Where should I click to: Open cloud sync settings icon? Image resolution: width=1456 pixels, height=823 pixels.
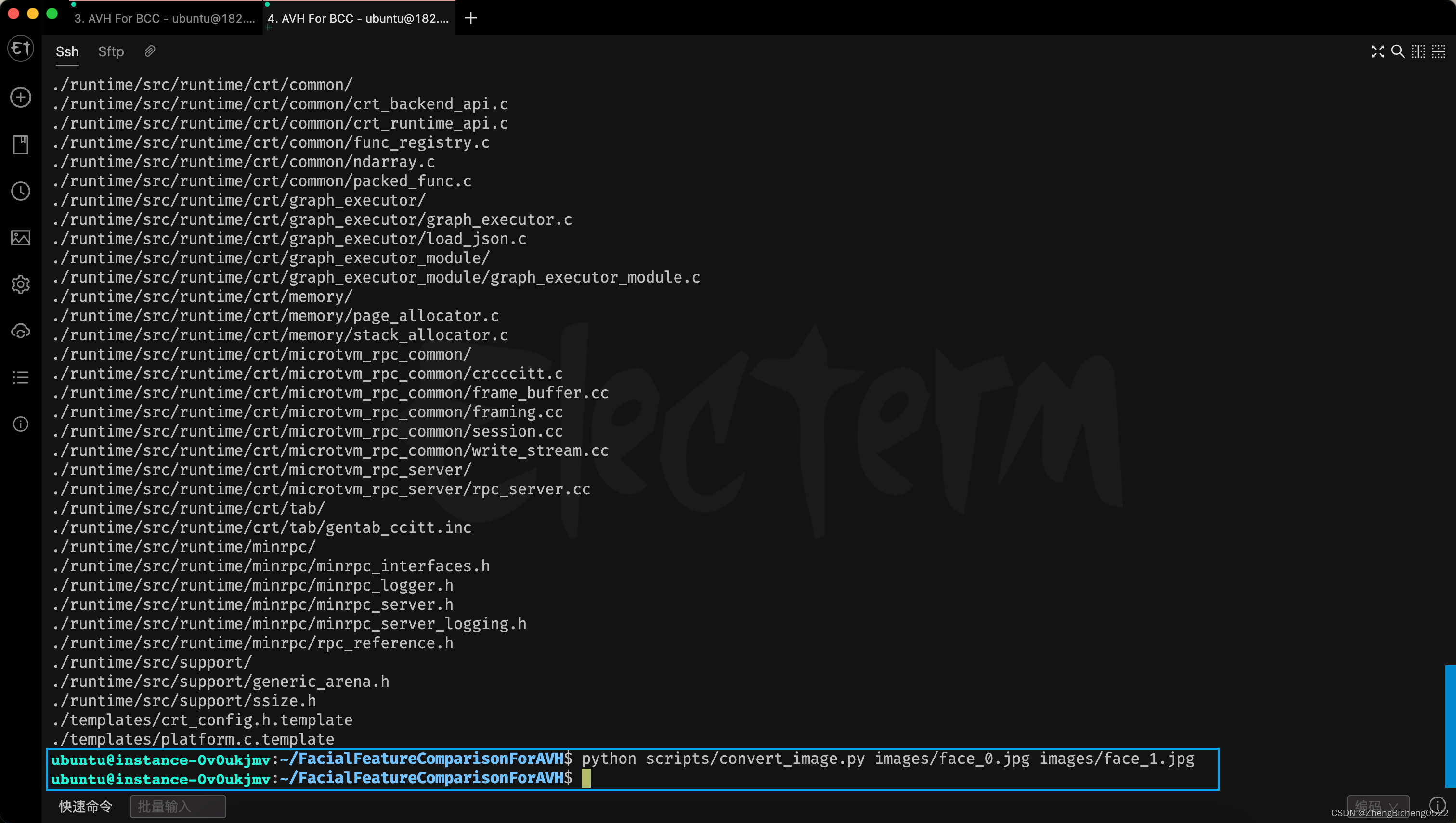[21, 331]
